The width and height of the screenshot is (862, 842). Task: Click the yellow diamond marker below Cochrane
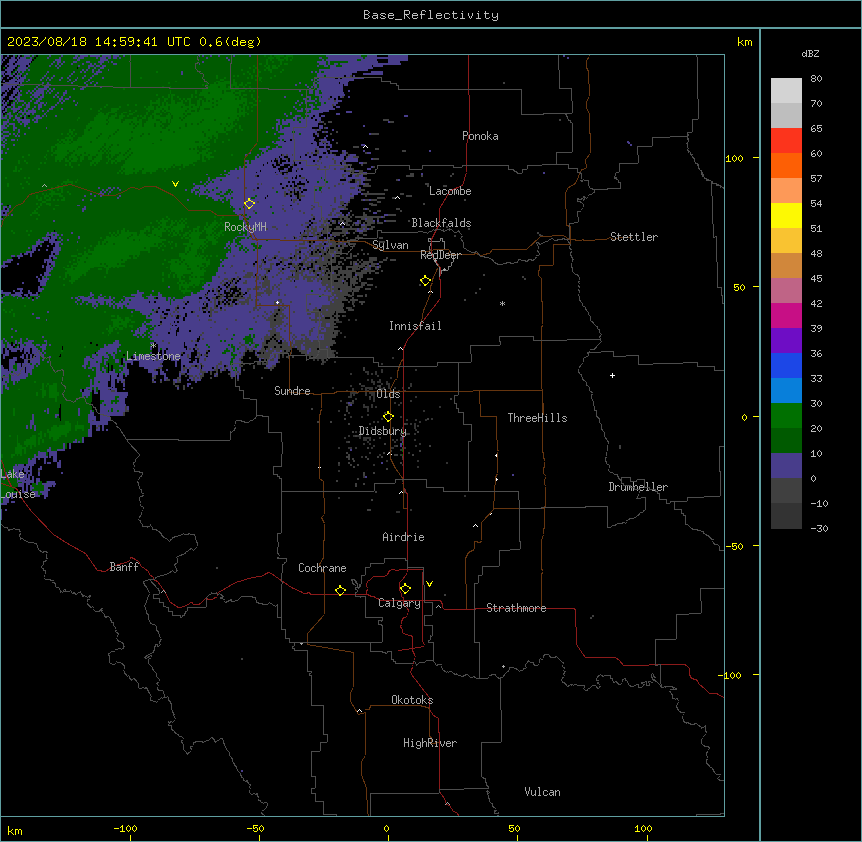pos(340,590)
